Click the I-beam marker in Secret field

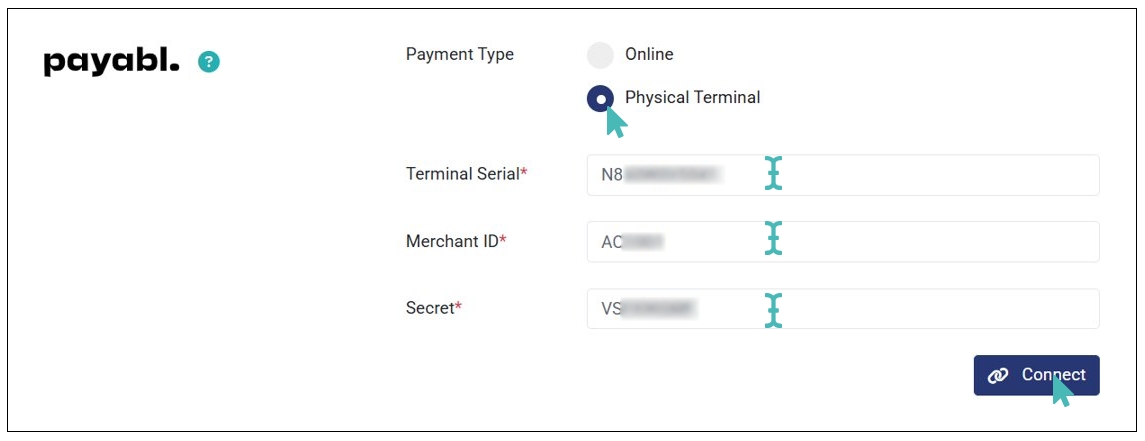772,309
